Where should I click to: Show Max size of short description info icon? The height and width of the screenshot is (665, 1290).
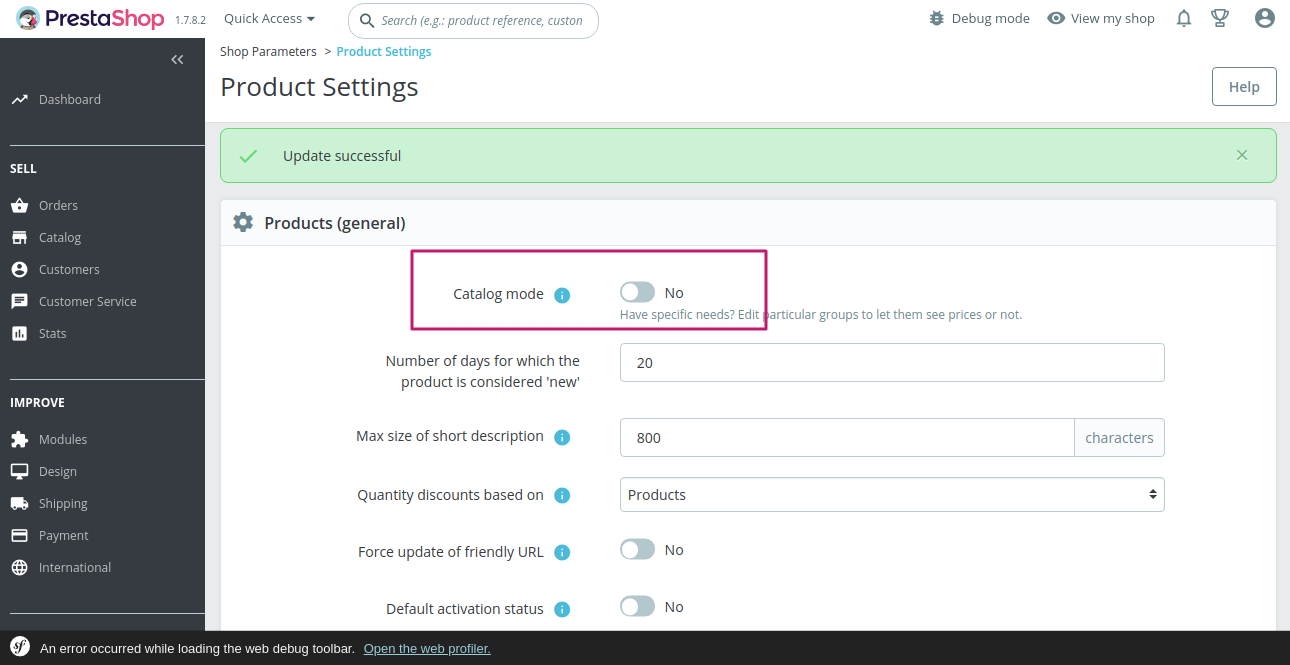(562, 437)
